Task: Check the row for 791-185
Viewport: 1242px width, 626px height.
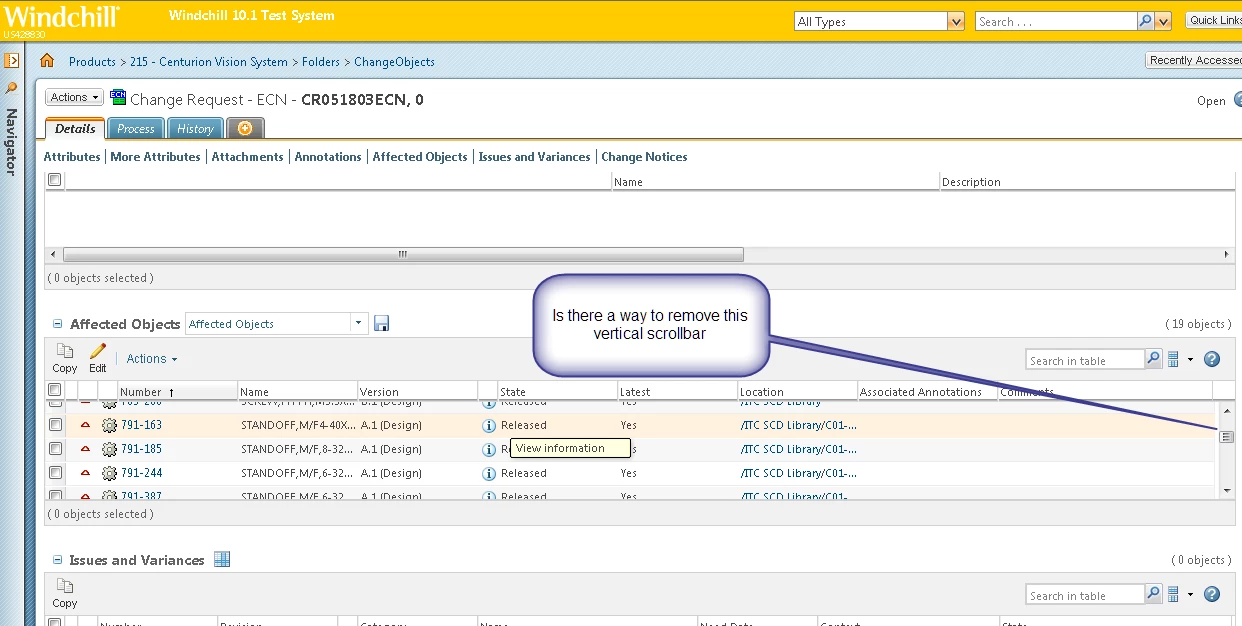Action: tap(55, 449)
